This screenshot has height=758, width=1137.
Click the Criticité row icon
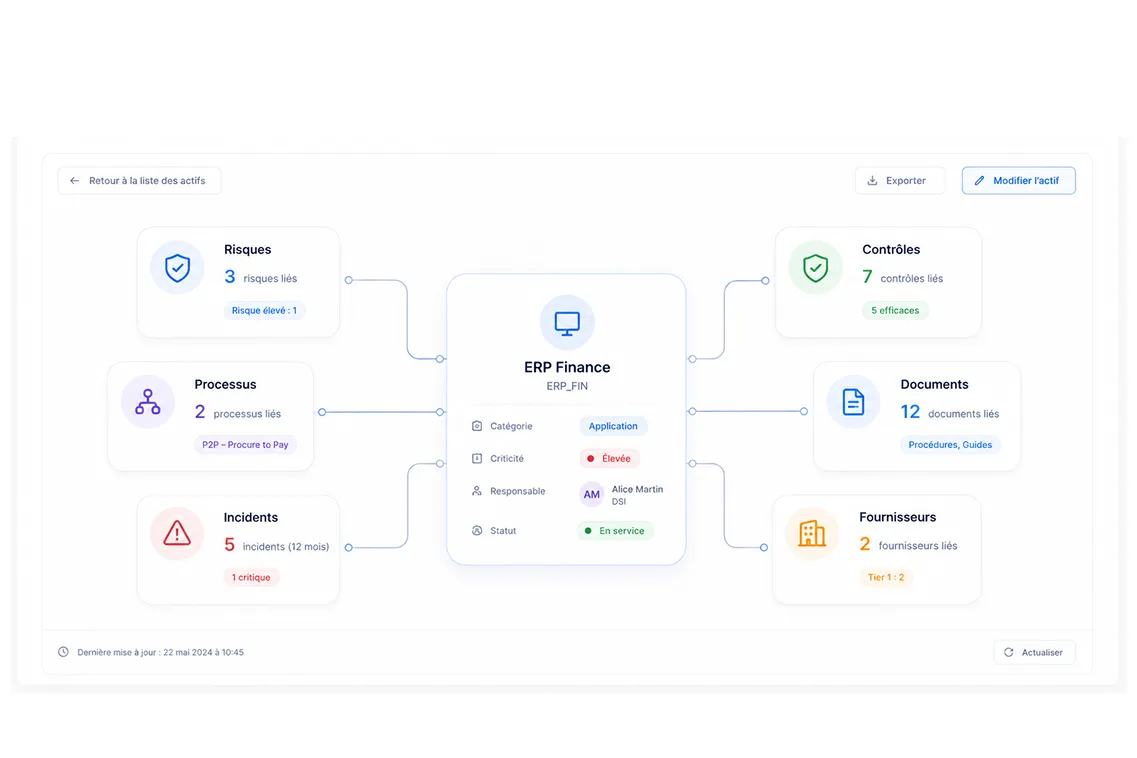477,458
